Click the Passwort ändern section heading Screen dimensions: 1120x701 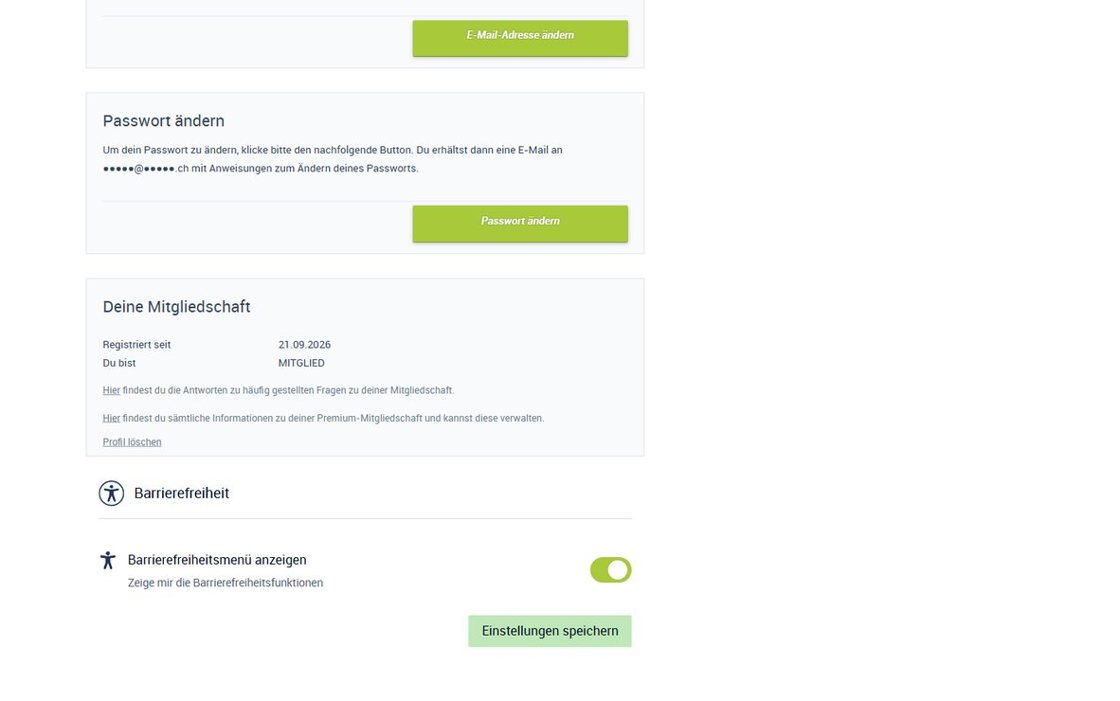click(x=164, y=121)
